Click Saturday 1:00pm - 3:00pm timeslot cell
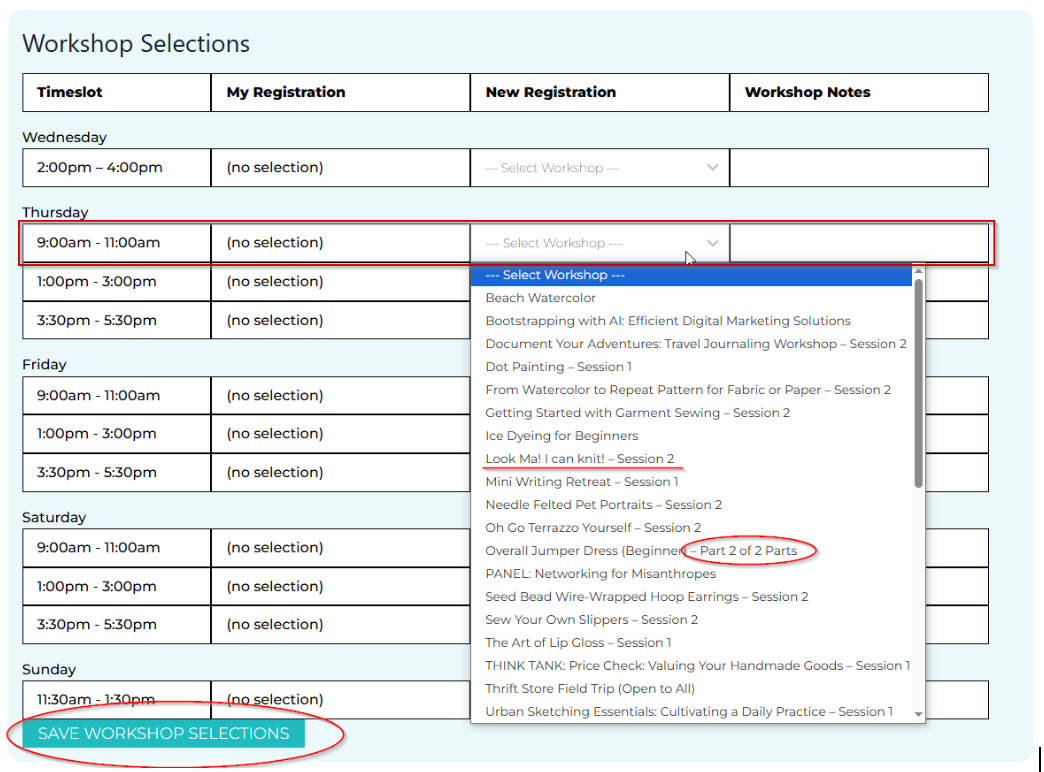The height and width of the screenshot is (772, 1044). pyautogui.click(x=117, y=586)
